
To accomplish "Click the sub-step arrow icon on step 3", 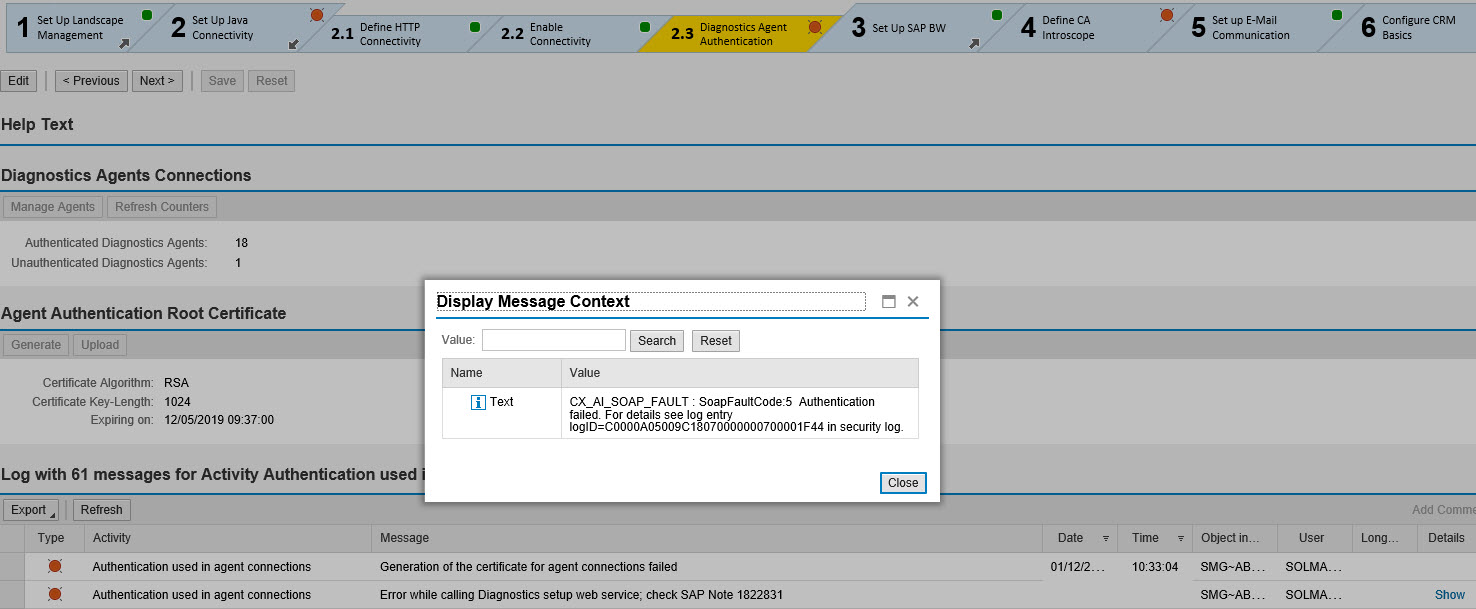I will 974,43.
